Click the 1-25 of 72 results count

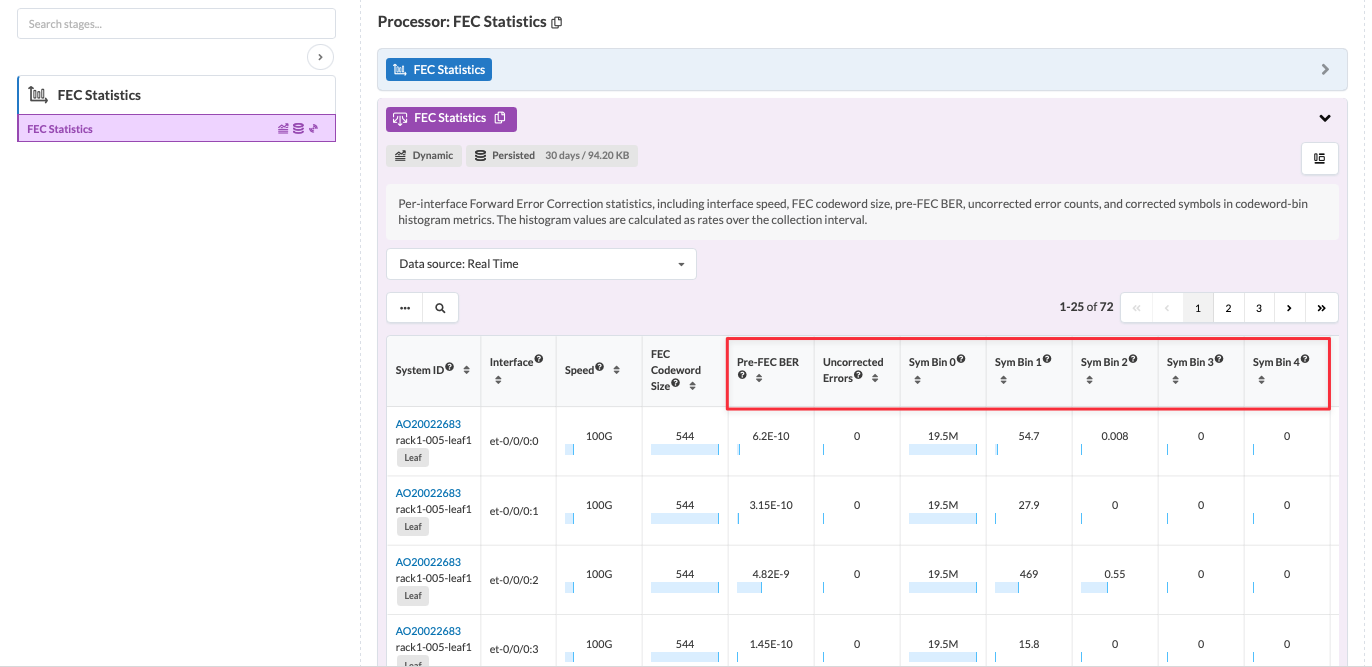click(x=1086, y=307)
